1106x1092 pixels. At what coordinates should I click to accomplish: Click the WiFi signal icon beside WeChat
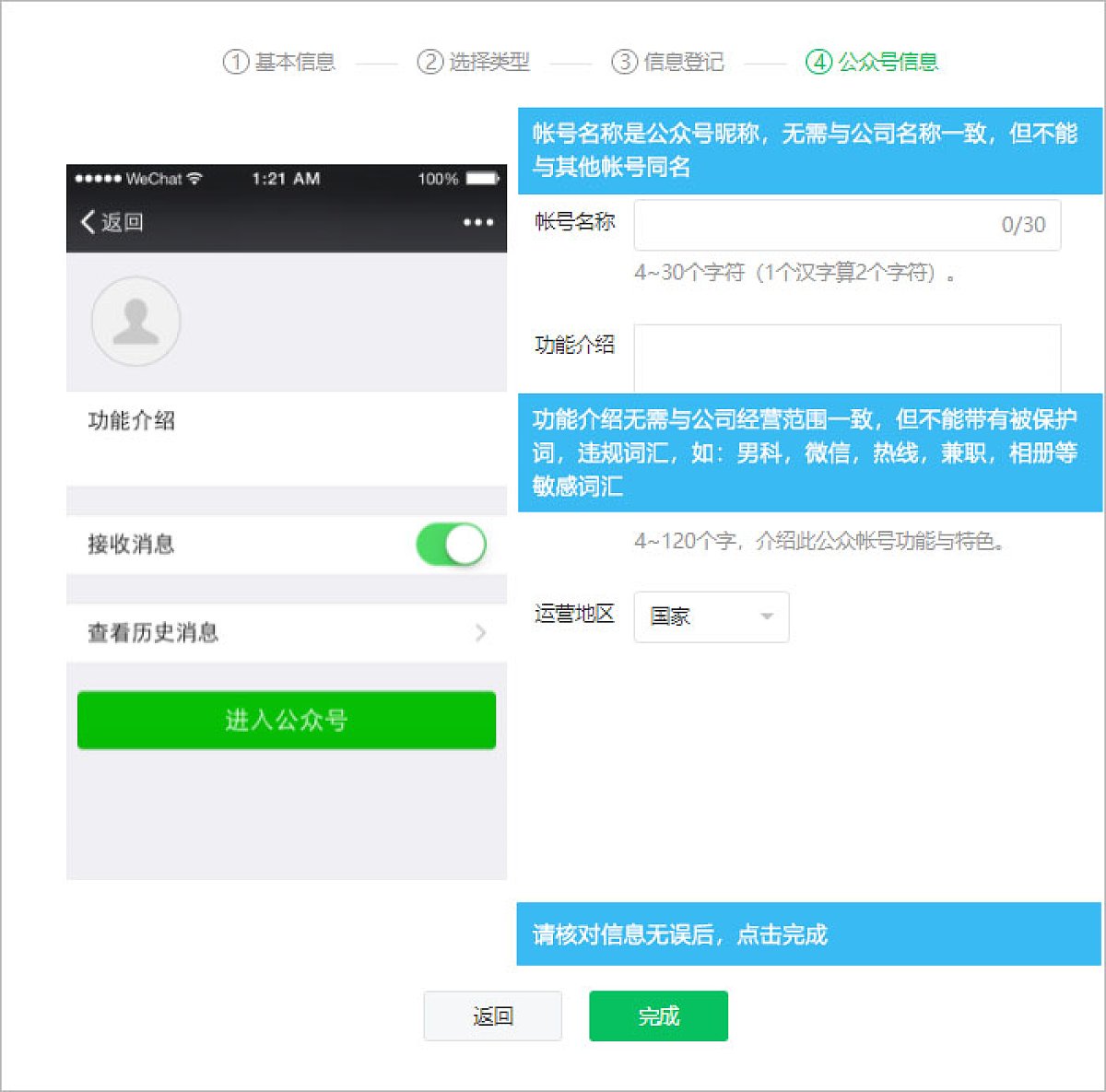[194, 178]
